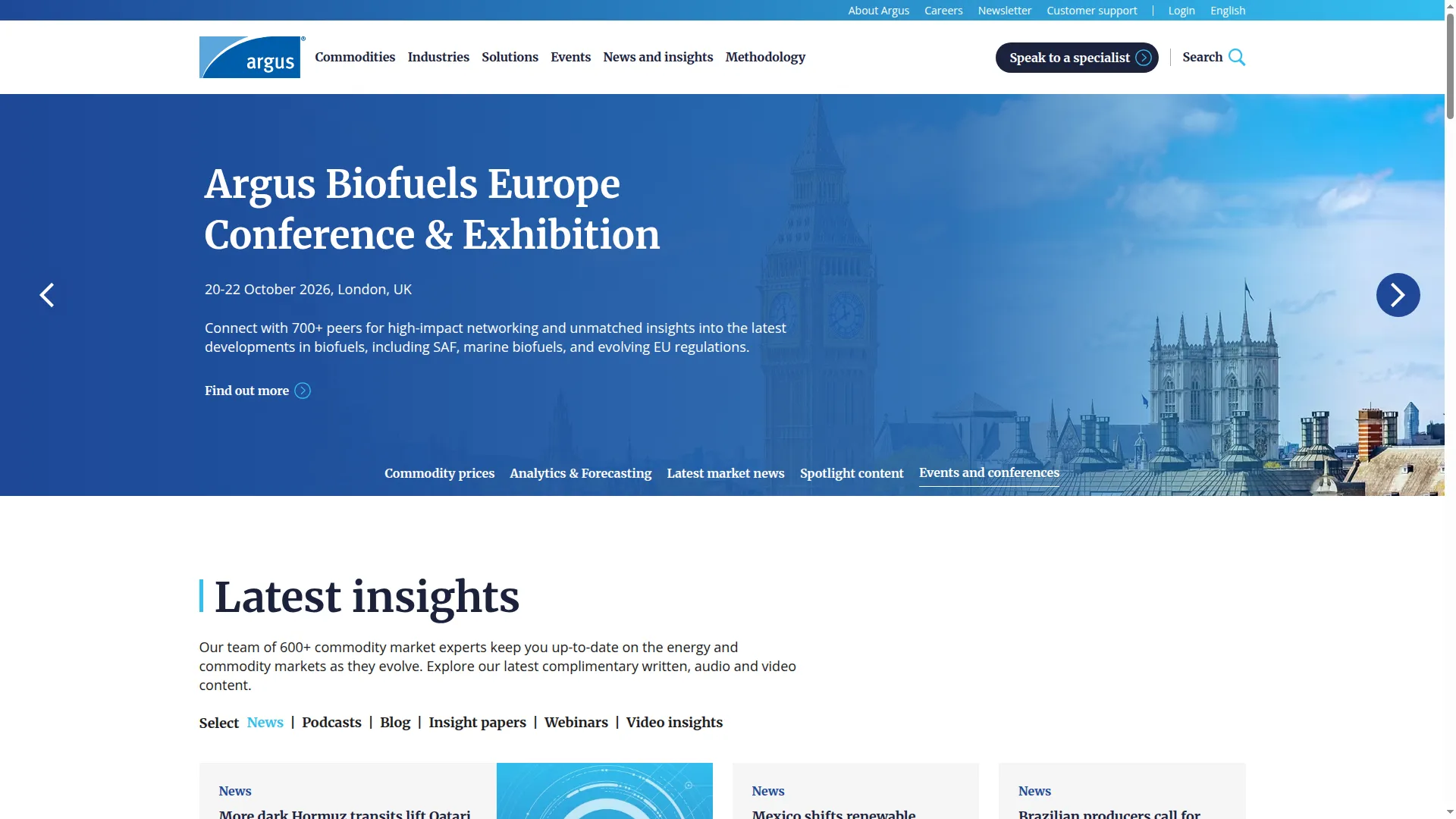Image resolution: width=1456 pixels, height=819 pixels.
Task: Click the '20-22 October 2026, London, UK' text
Action: click(x=308, y=290)
